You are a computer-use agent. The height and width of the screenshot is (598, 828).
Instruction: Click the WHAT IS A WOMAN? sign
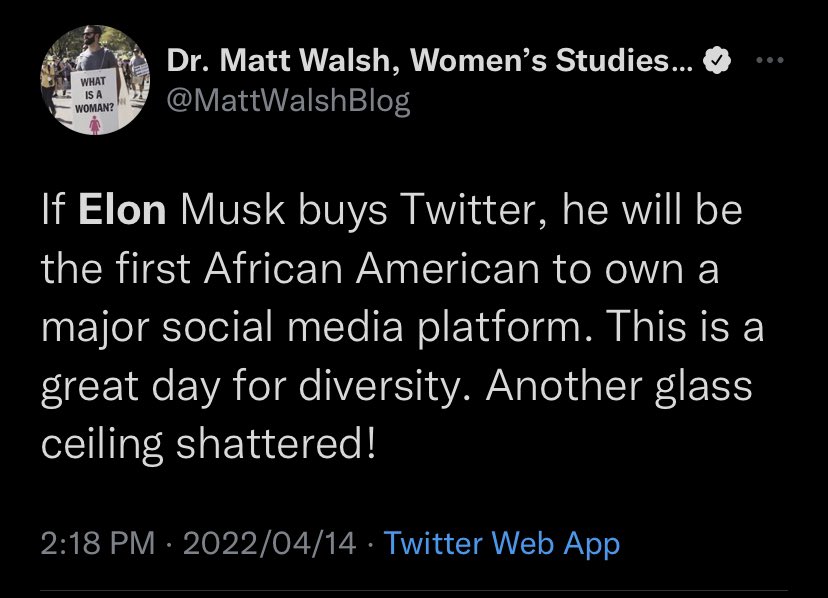click(94, 101)
